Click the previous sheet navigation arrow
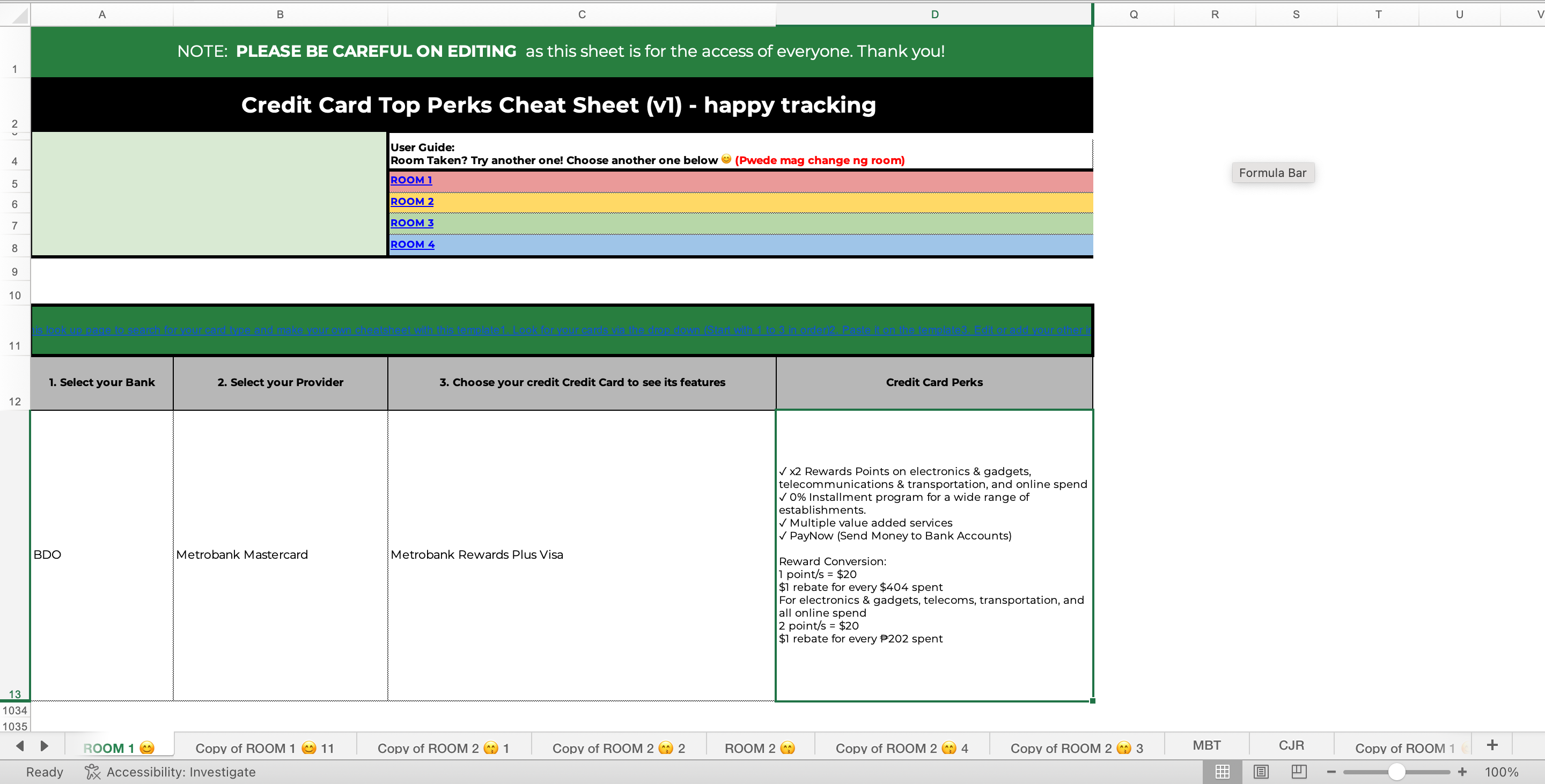The image size is (1545, 784). click(20, 746)
